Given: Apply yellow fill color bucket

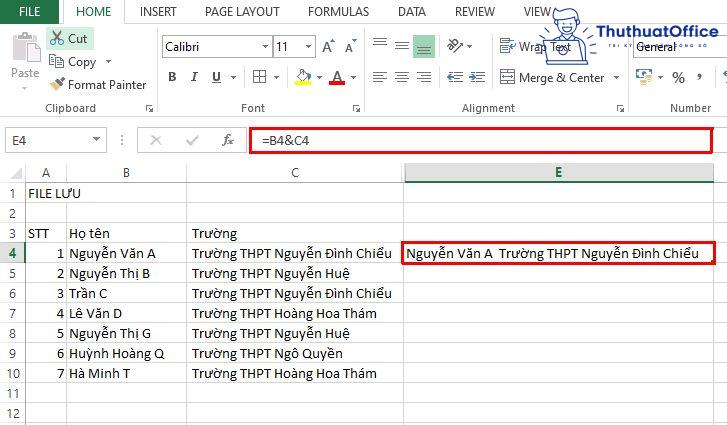Looking at the screenshot, I should (x=303, y=77).
